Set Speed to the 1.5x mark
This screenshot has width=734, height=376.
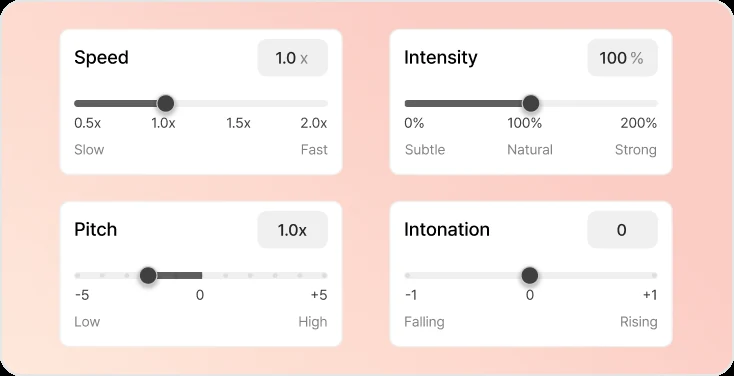239,103
